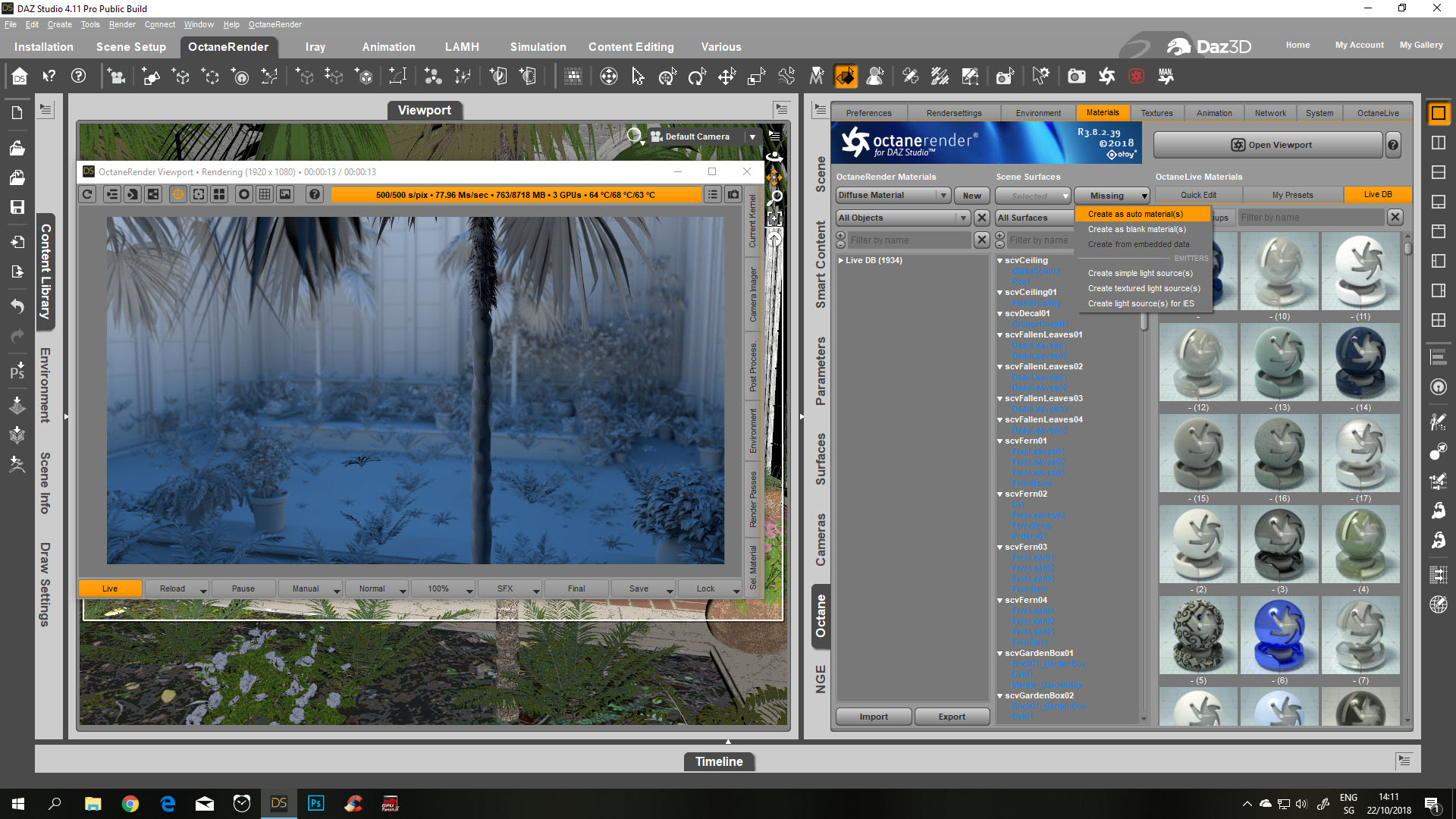1456x819 pixels.
Task: Select the blue glass material thumbnail (6)
Action: (x=1281, y=635)
